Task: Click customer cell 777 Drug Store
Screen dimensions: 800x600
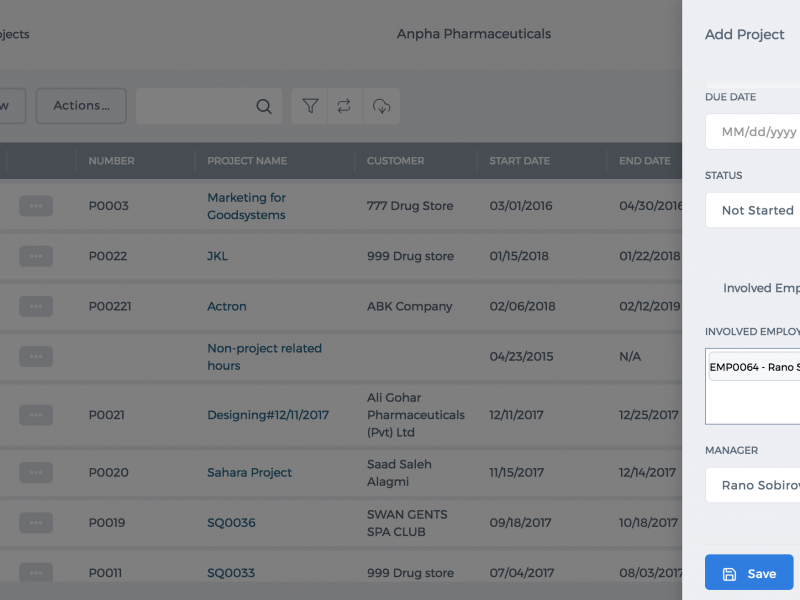Action: 410,206
